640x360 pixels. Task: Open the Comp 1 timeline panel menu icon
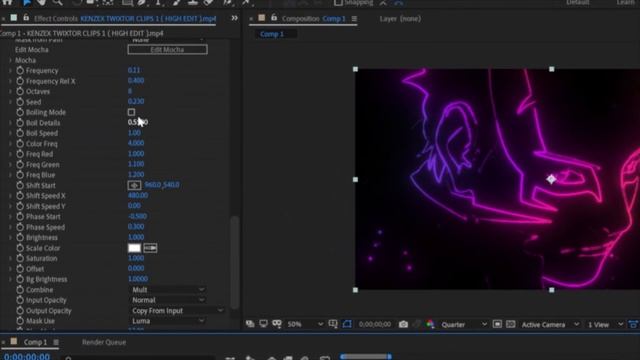pos(56,342)
